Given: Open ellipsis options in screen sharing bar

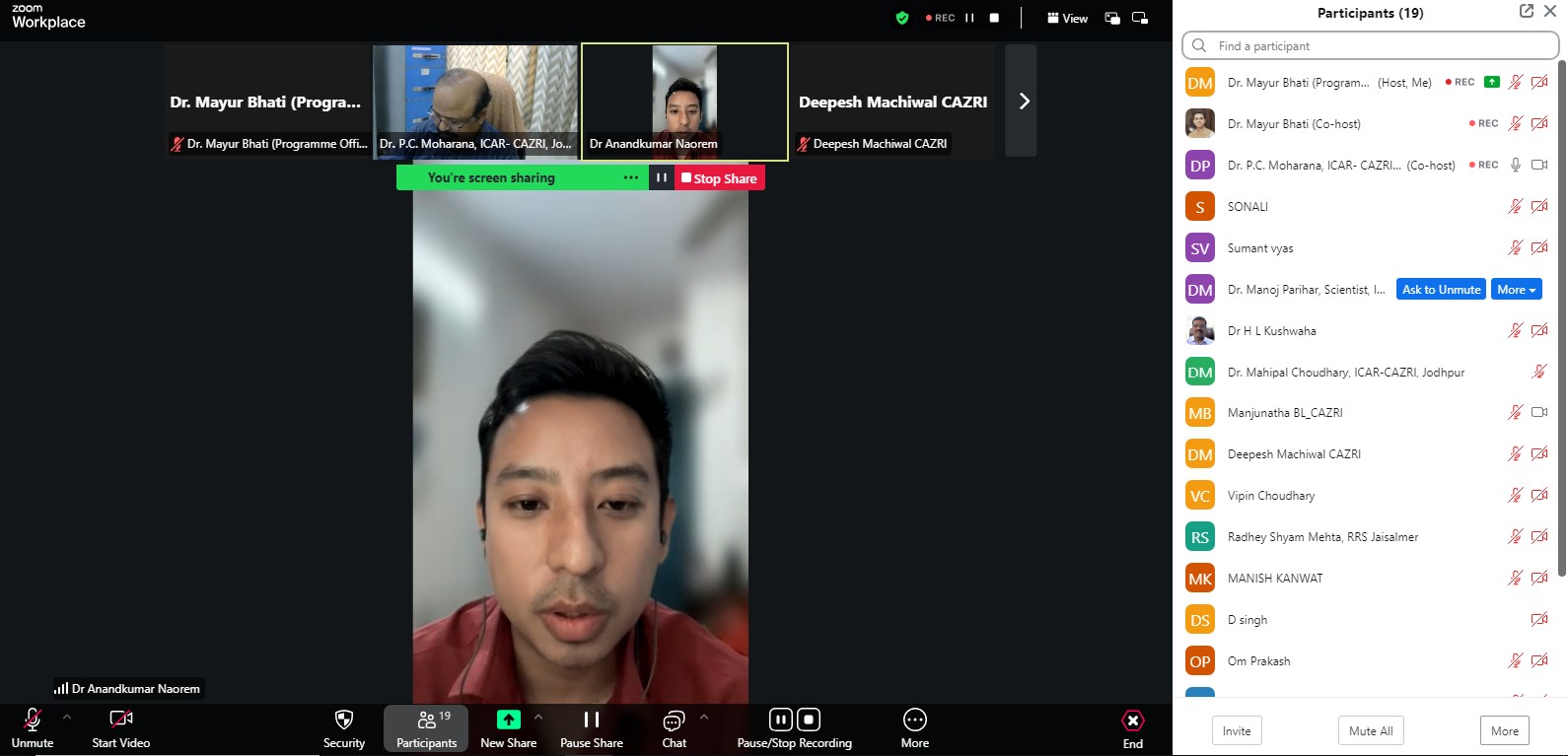Looking at the screenshot, I should pyautogui.click(x=631, y=178).
